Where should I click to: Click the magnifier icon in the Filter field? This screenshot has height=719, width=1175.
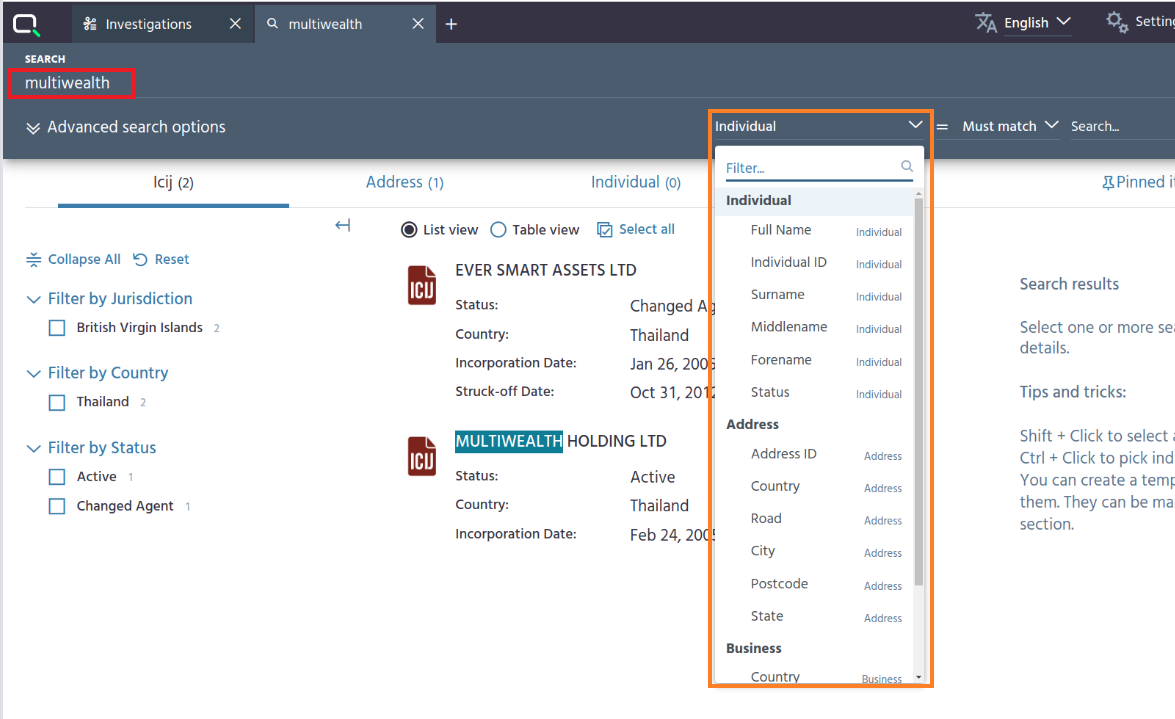[906, 166]
